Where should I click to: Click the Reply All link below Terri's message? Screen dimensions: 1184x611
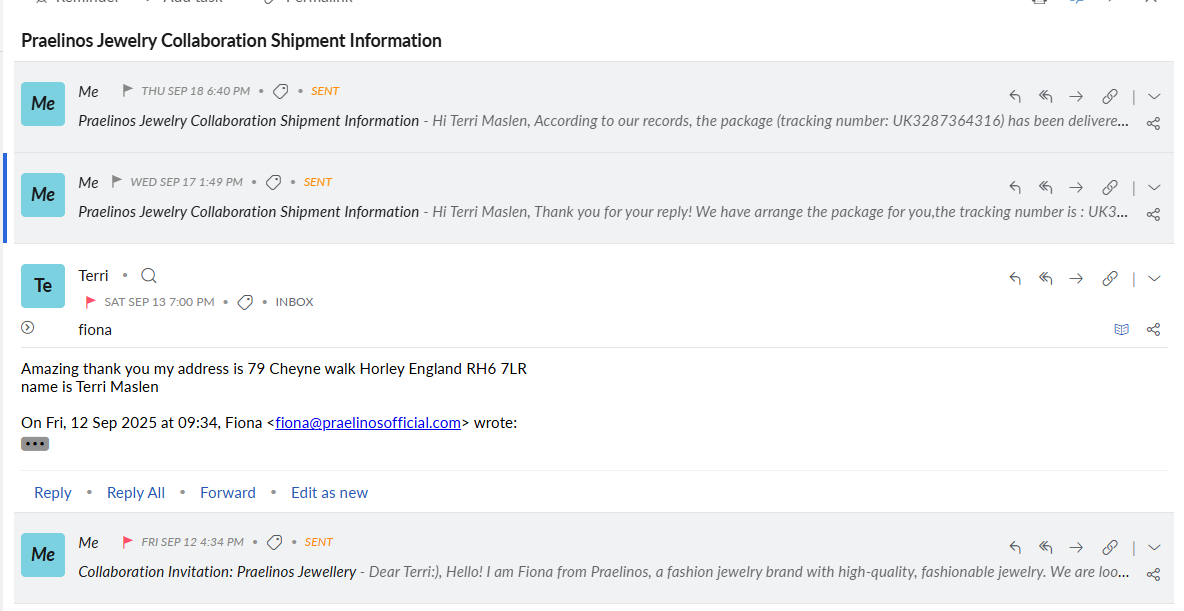[135, 492]
